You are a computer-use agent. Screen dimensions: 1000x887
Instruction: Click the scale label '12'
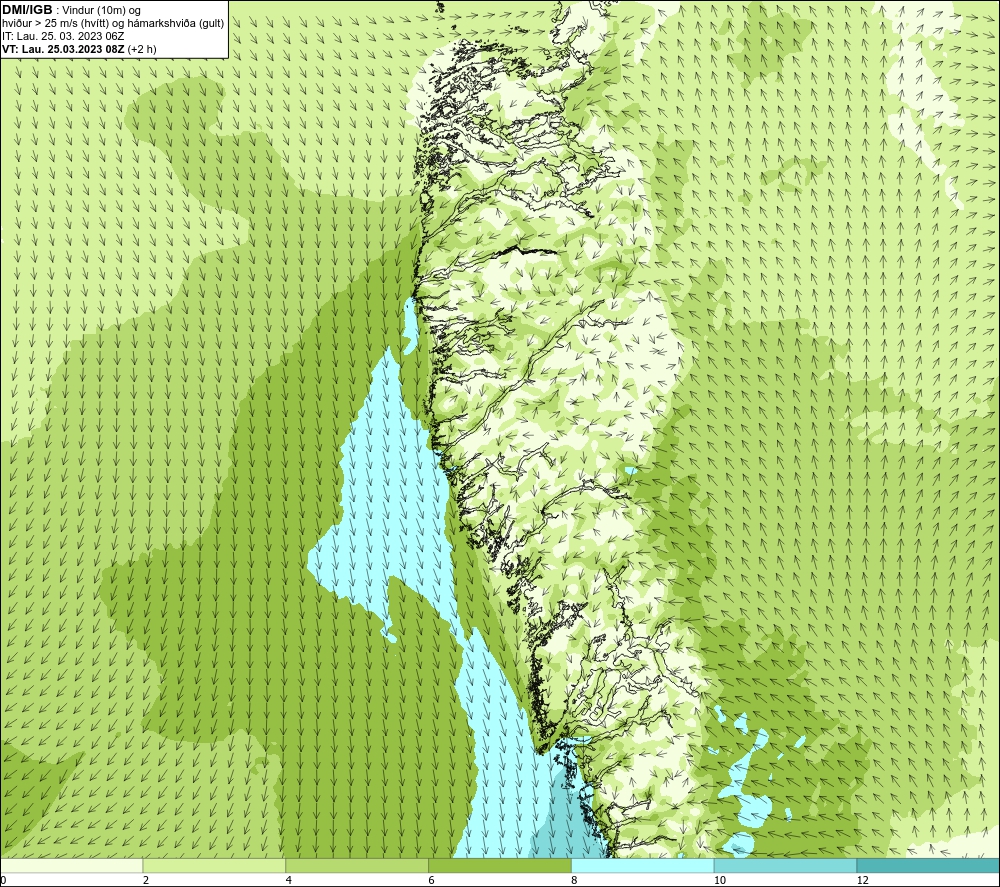point(862,881)
